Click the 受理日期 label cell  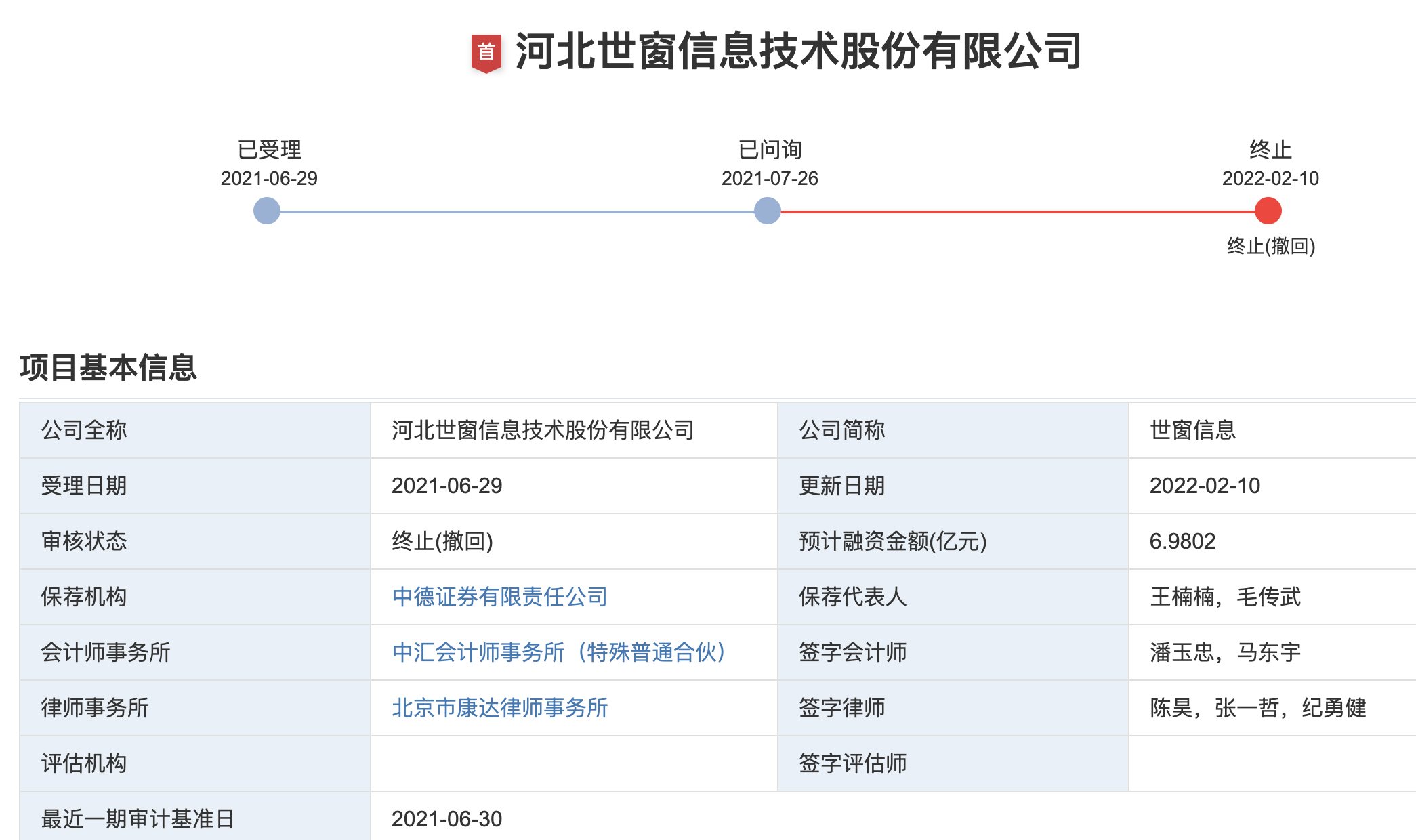[195, 486]
